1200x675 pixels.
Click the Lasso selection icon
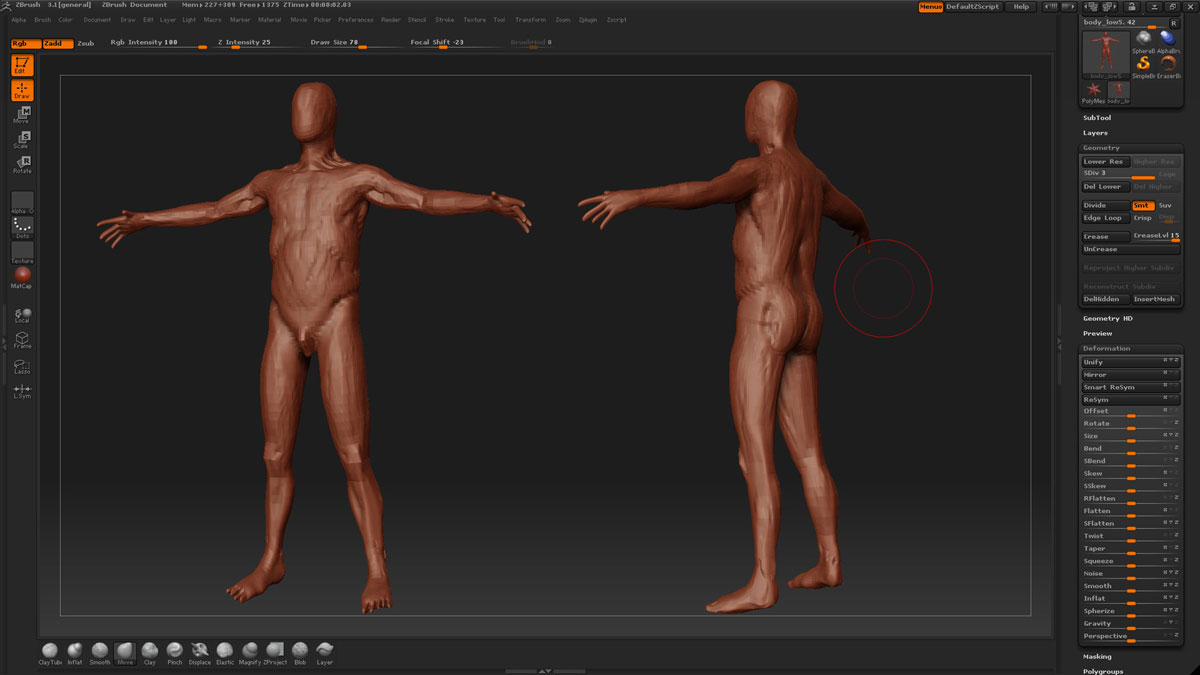(x=22, y=366)
